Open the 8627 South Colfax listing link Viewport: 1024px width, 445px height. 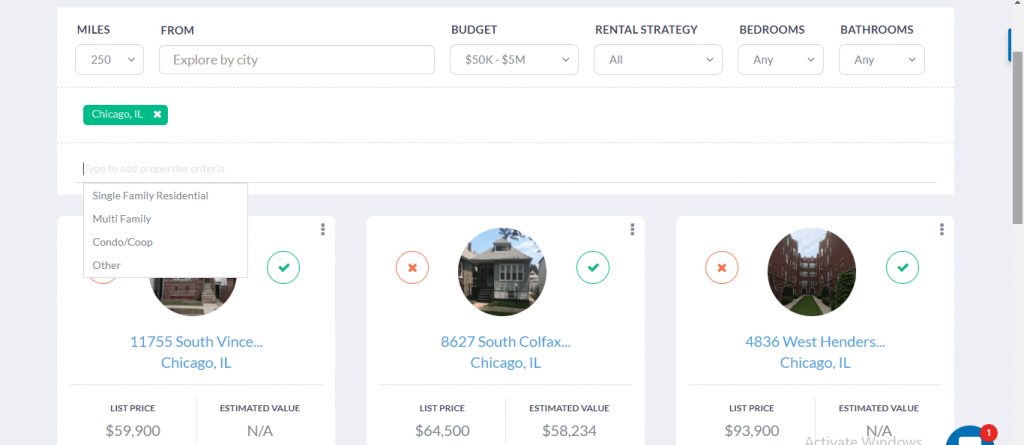(x=505, y=342)
